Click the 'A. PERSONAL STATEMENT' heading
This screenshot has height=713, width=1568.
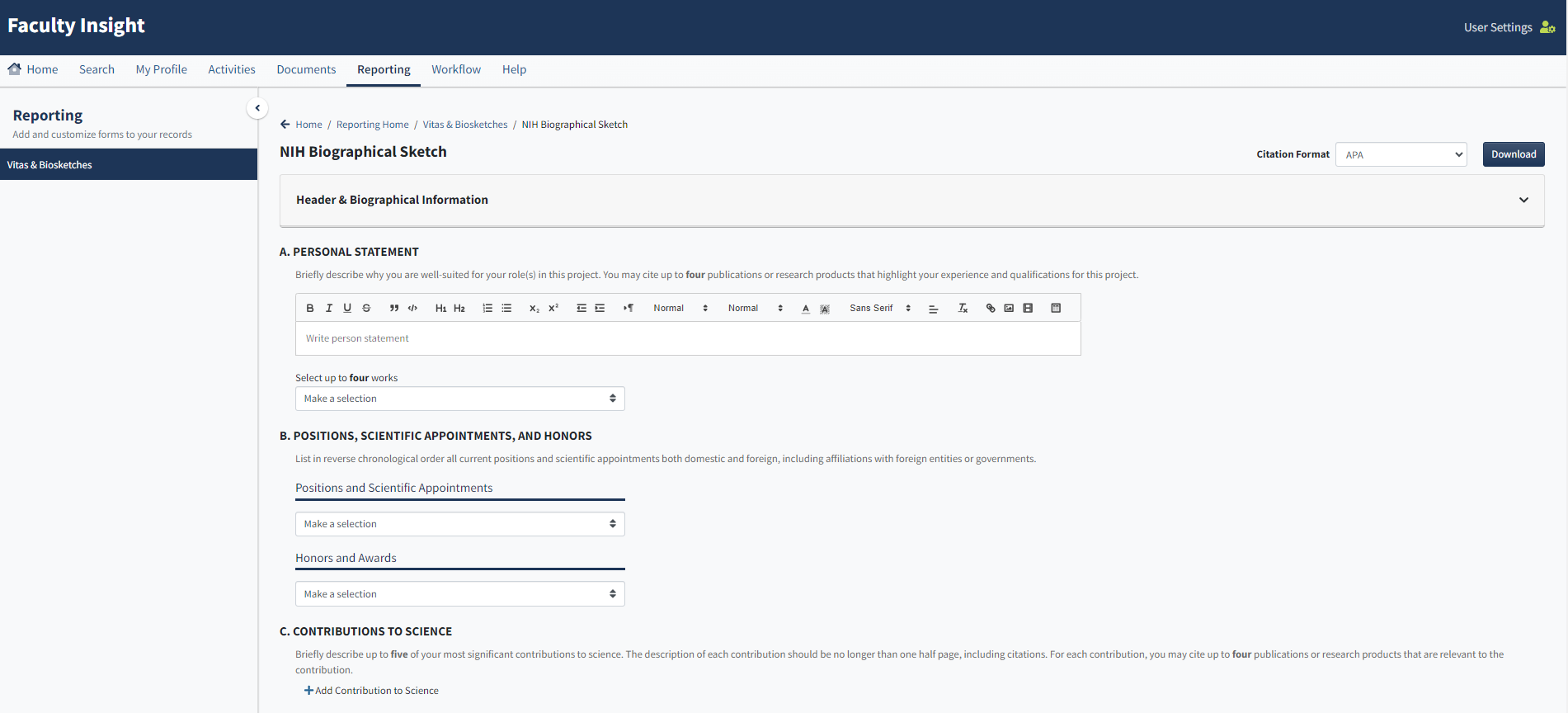click(349, 252)
